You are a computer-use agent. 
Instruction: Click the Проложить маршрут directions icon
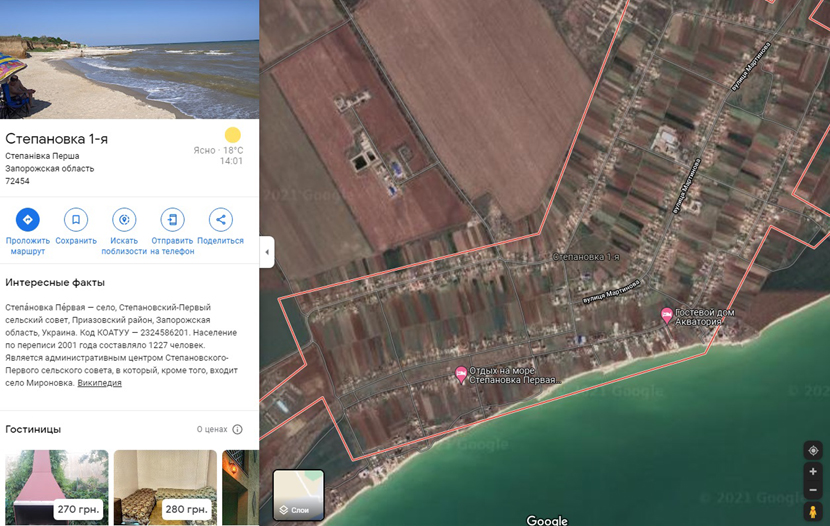coord(27,220)
